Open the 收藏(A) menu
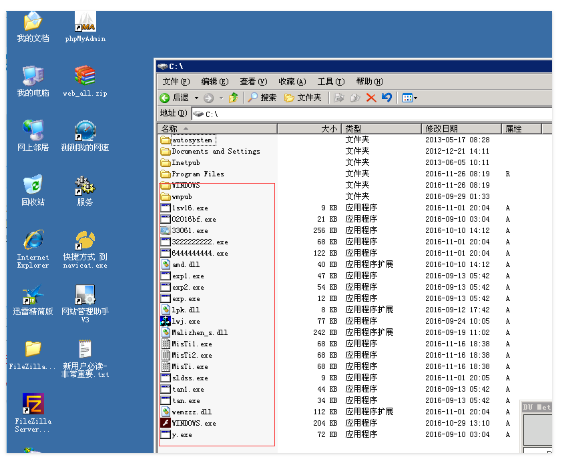The height and width of the screenshot is (466, 566). pyautogui.click(x=292, y=82)
